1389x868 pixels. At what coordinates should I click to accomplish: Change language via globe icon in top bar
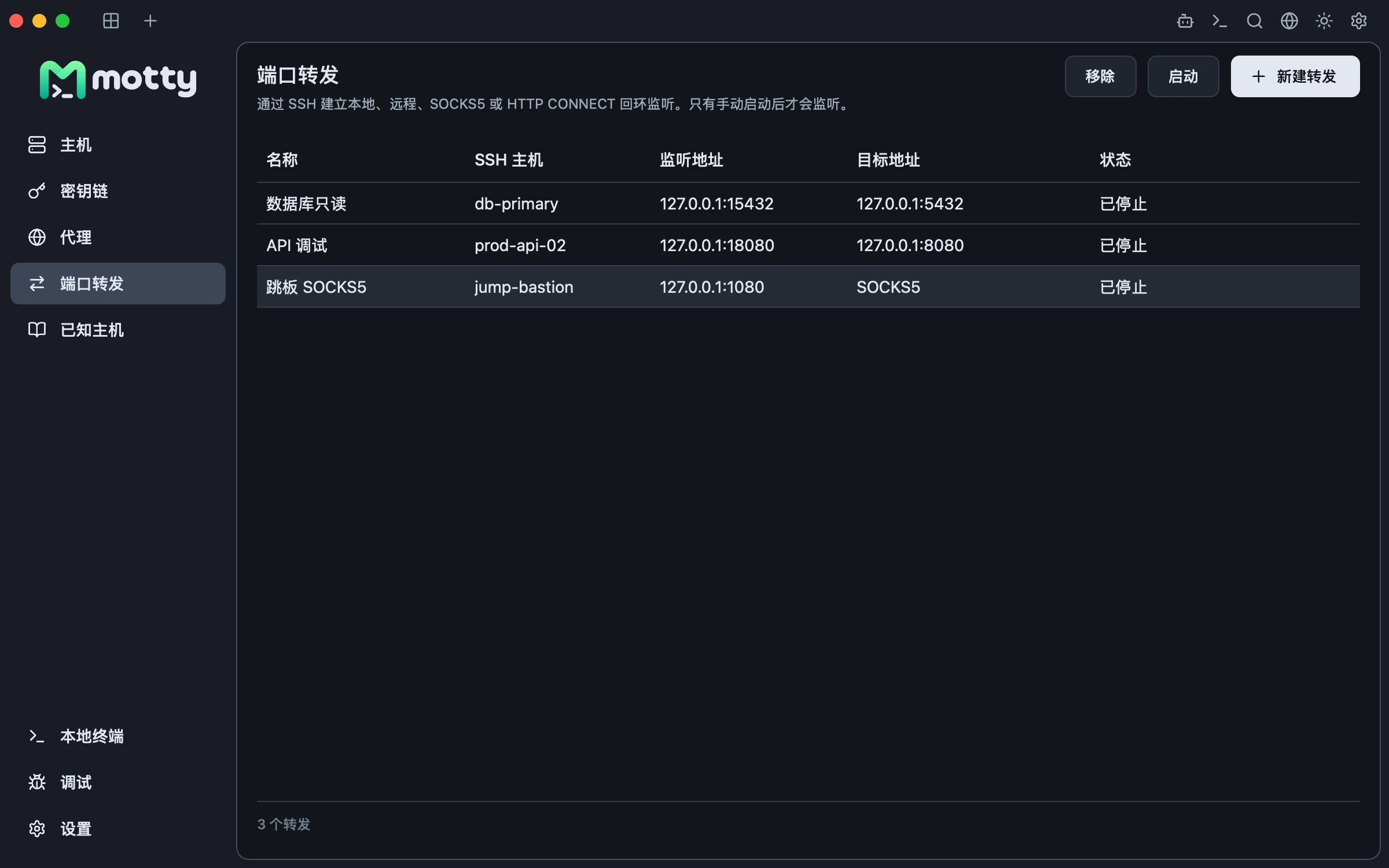pos(1289,21)
